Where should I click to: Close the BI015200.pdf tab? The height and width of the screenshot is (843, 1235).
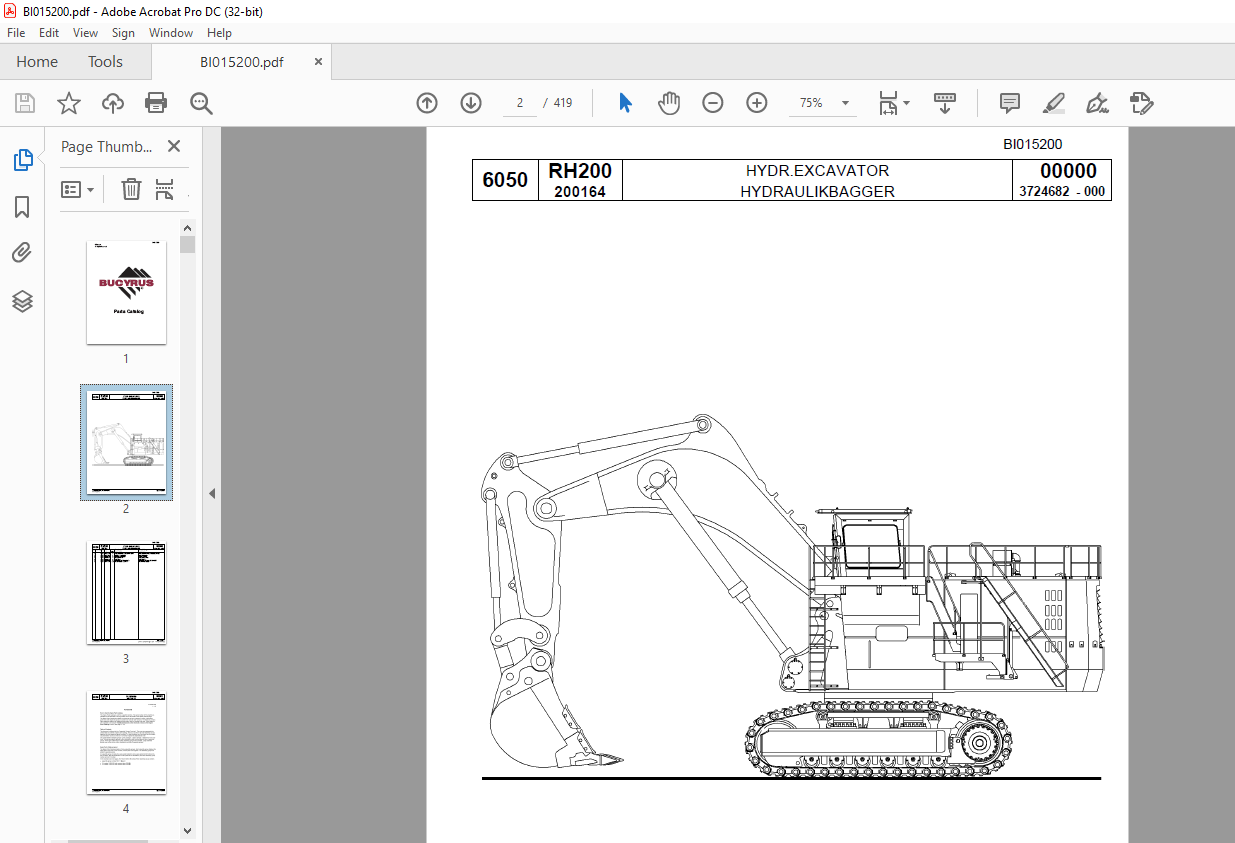(x=319, y=62)
